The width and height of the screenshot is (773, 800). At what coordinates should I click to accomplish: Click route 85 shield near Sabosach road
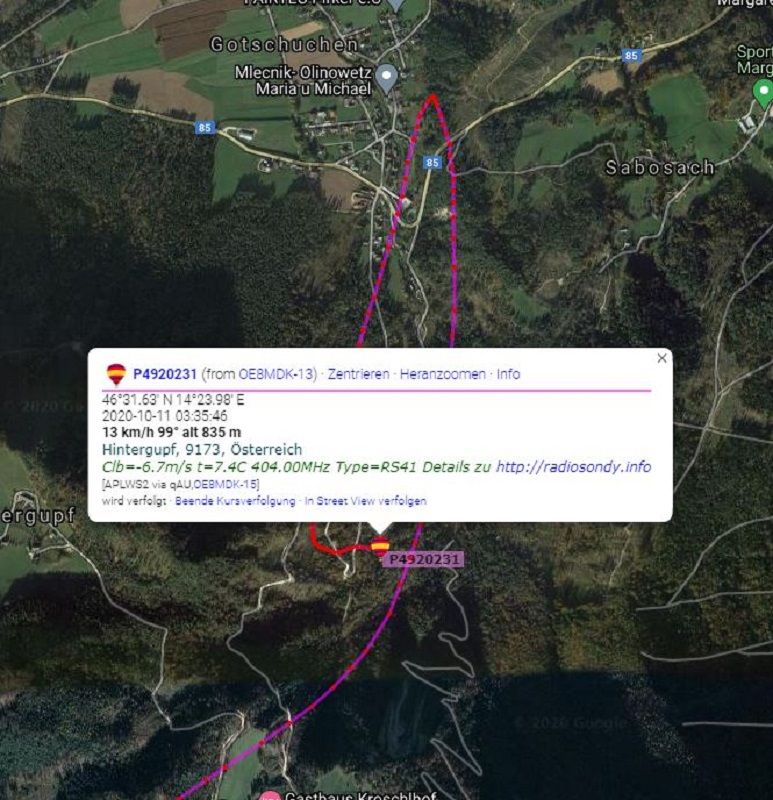click(x=432, y=163)
